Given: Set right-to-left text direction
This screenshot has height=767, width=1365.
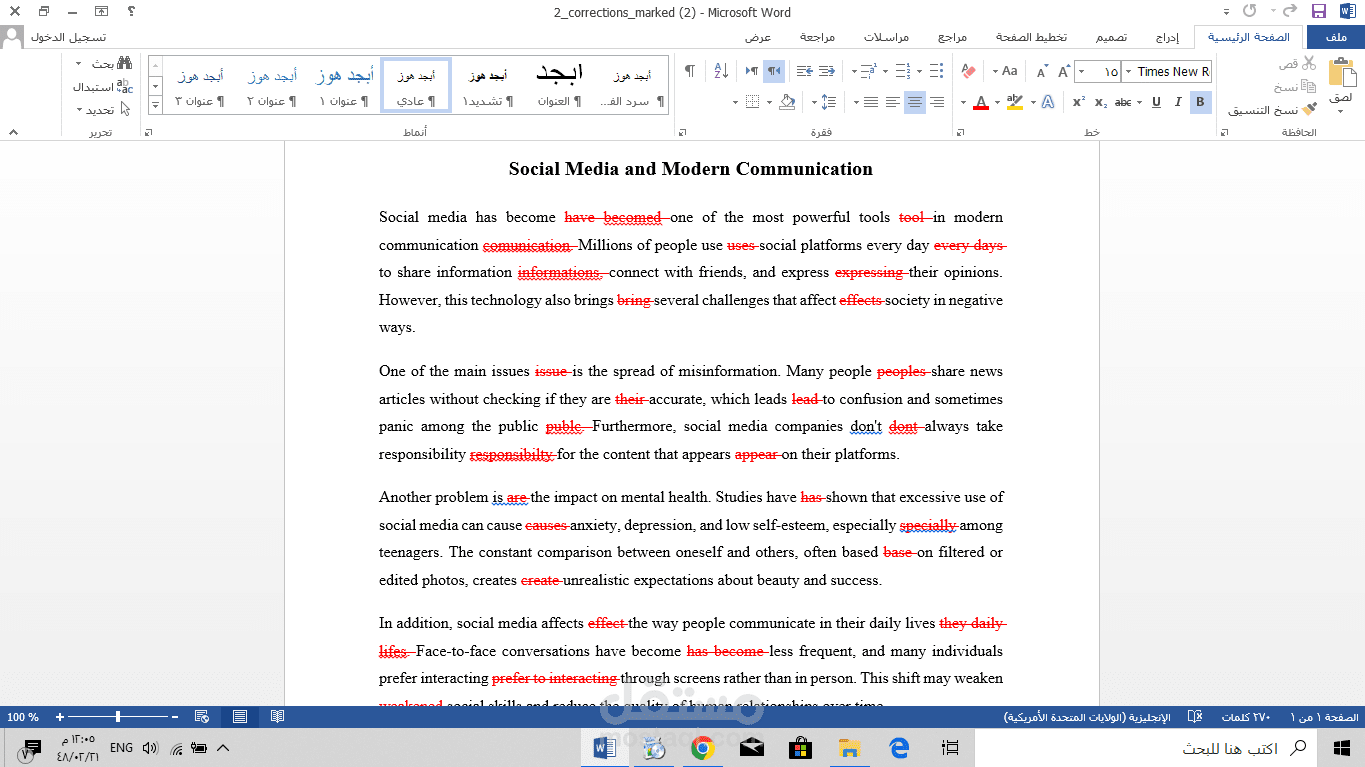Looking at the screenshot, I should (x=774, y=71).
